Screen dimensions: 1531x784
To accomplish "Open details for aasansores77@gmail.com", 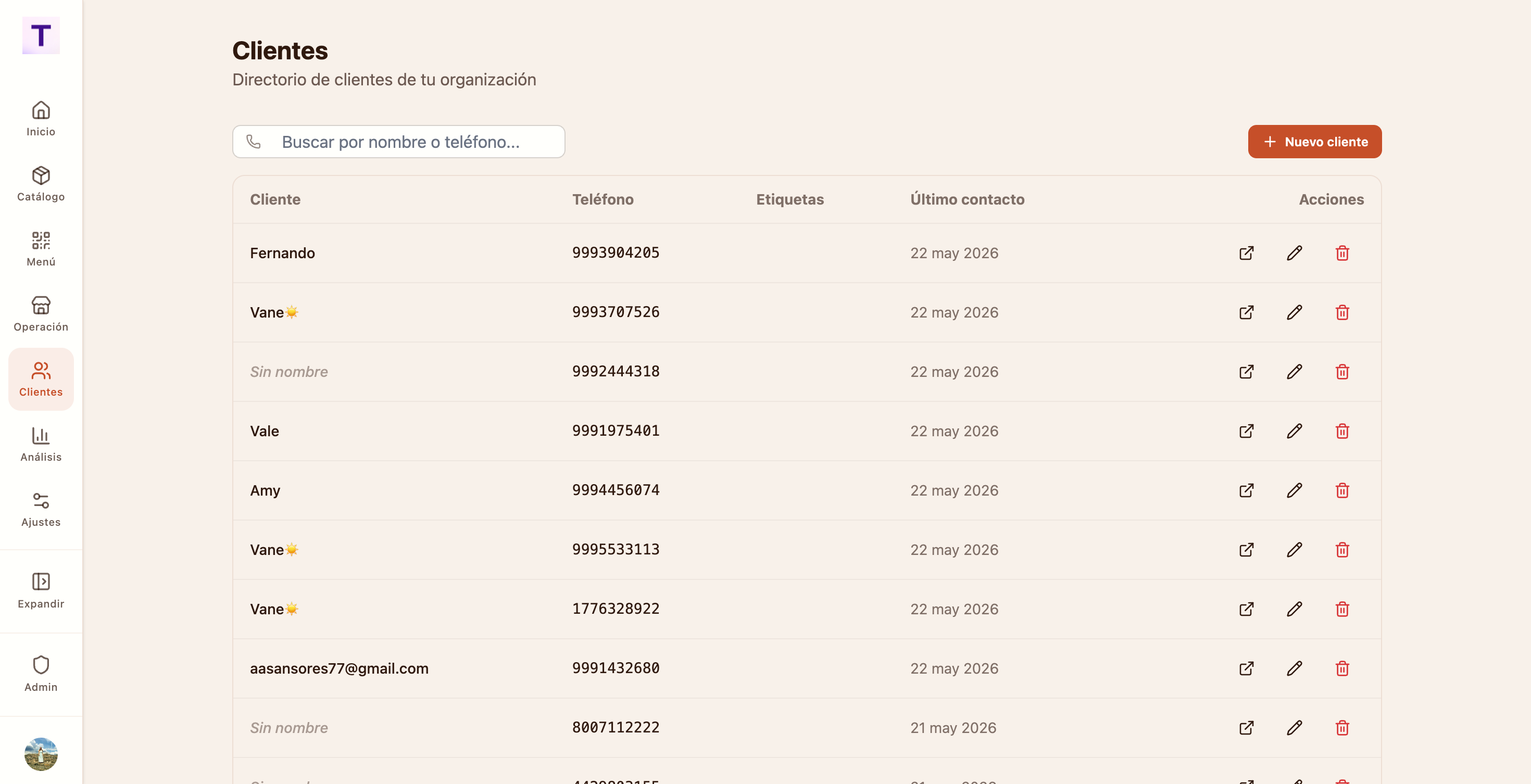I will click(1246, 669).
